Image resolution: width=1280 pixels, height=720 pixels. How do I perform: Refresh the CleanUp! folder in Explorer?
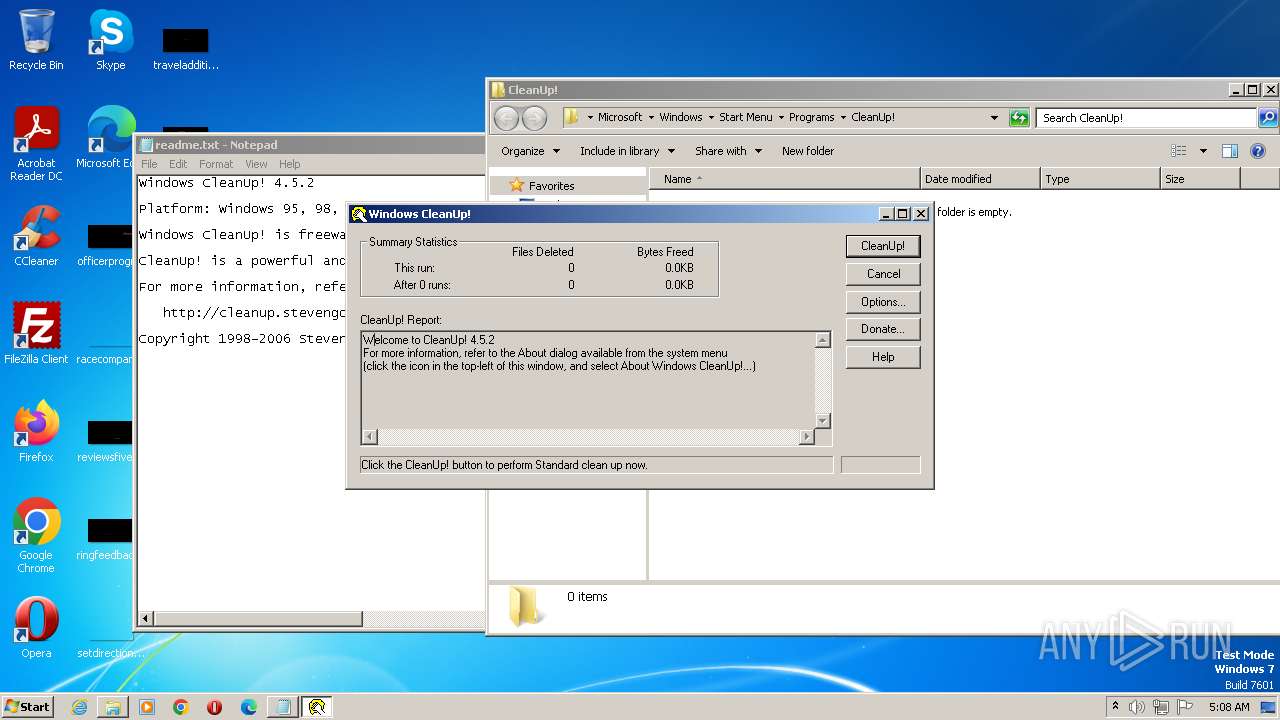point(1019,118)
